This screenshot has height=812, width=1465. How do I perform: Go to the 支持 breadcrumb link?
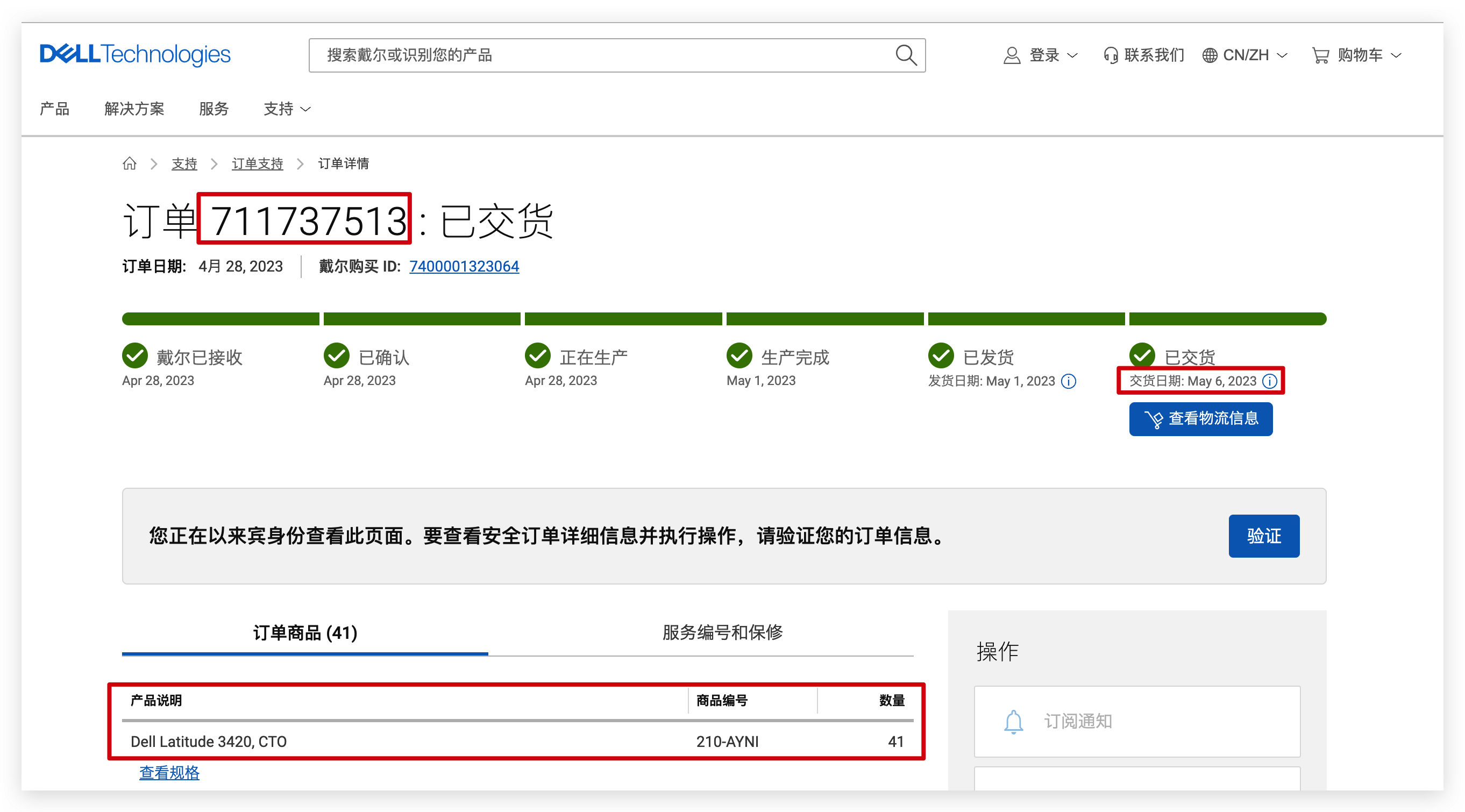[184, 164]
